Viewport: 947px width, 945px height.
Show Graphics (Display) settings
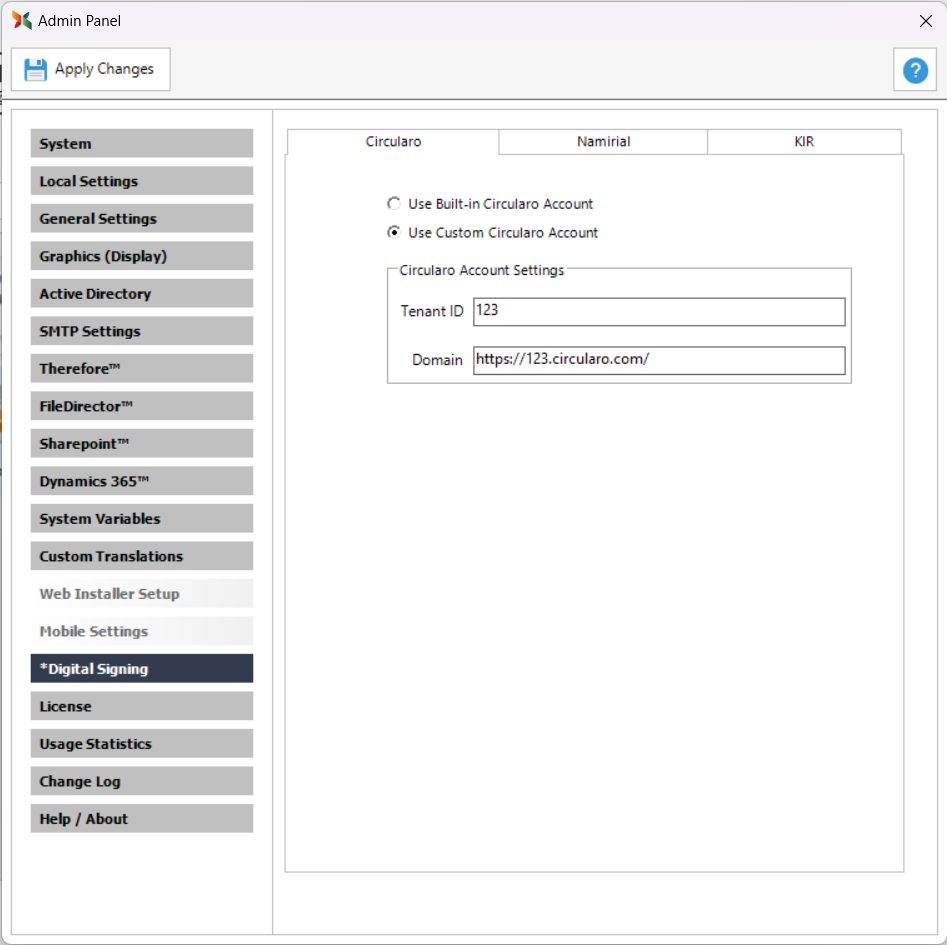142,256
